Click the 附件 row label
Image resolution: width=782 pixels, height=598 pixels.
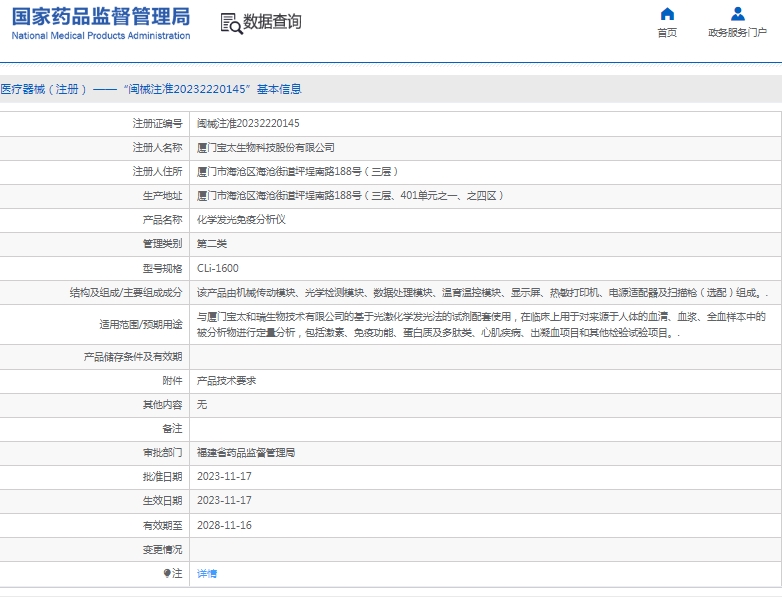(x=173, y=381)
